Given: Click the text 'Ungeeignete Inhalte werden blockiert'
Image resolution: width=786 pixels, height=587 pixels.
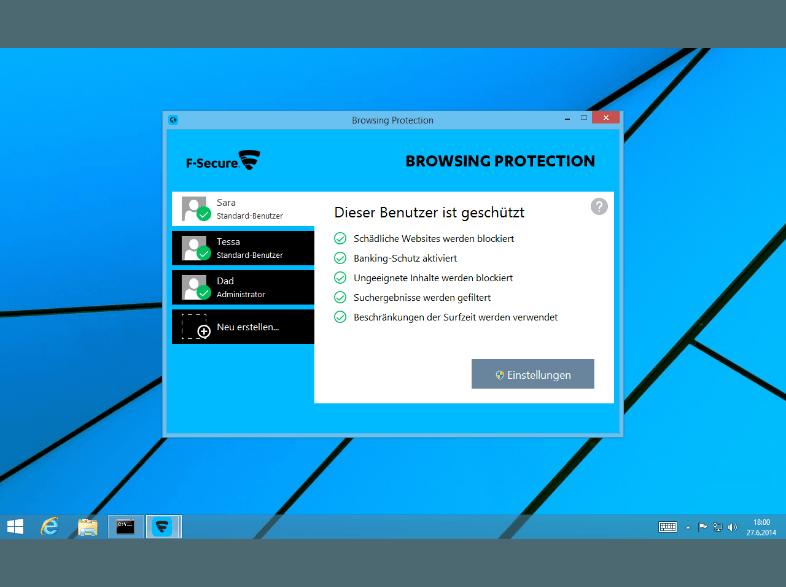Looking at the screenshot, I should pos(433,278).
